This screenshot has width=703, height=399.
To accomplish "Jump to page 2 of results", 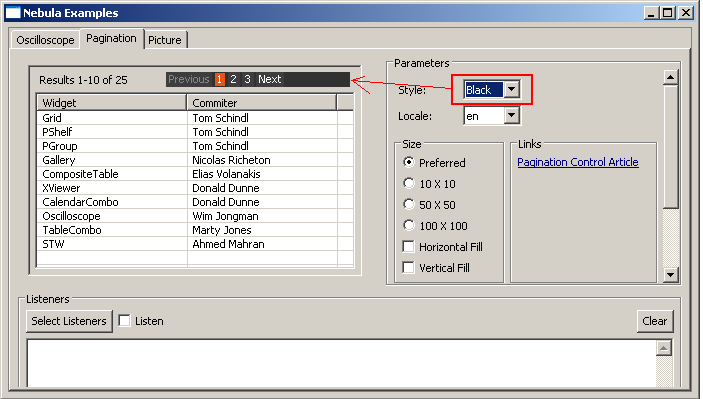I will pyautogui.click(x=233, y=79).
